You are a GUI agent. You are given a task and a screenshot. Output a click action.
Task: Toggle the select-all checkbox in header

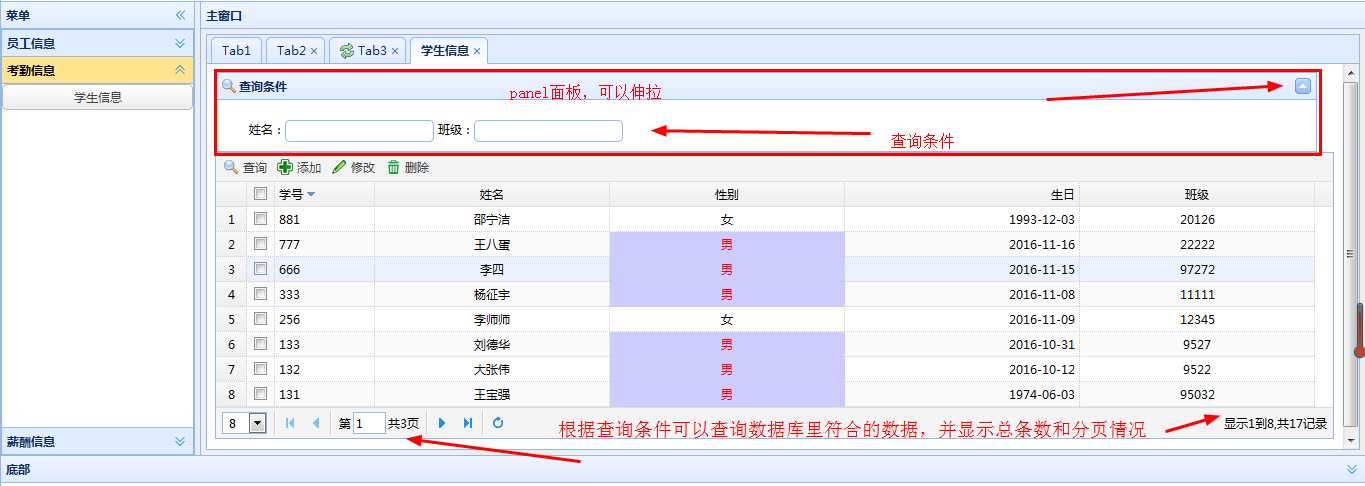point(260,194)
